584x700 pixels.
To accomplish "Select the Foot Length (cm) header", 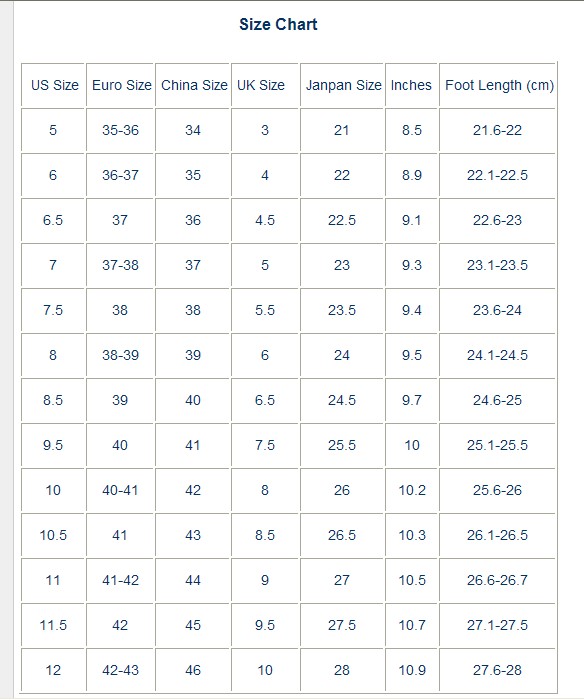I will [497, 85].
